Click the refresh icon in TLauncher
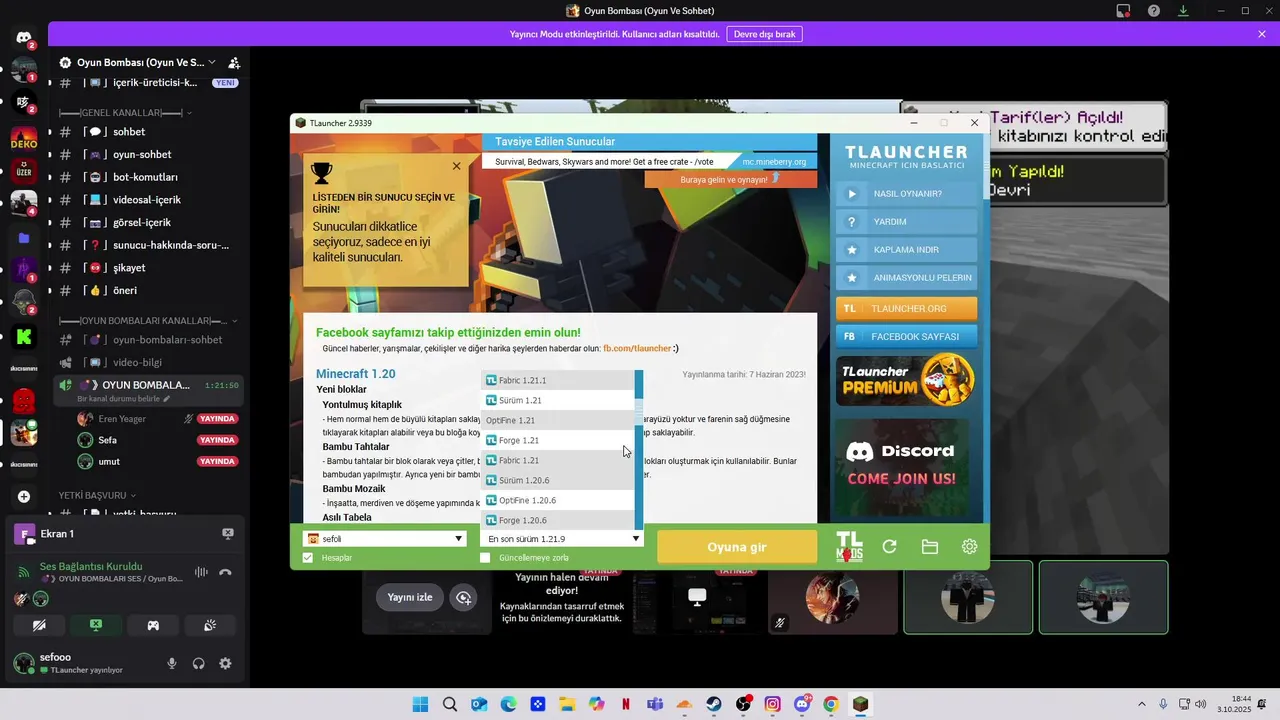 click(x=889, y=547)
